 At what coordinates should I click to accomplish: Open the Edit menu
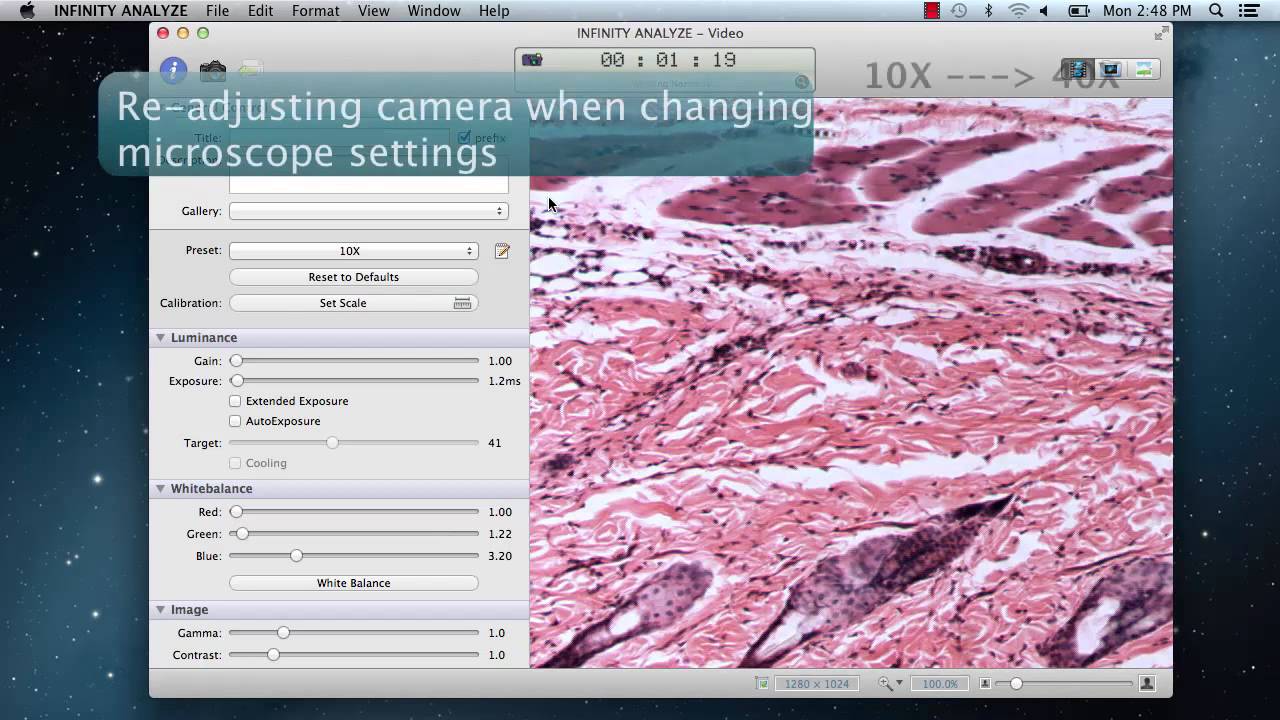pyautogui.click(x=261, y=11)
